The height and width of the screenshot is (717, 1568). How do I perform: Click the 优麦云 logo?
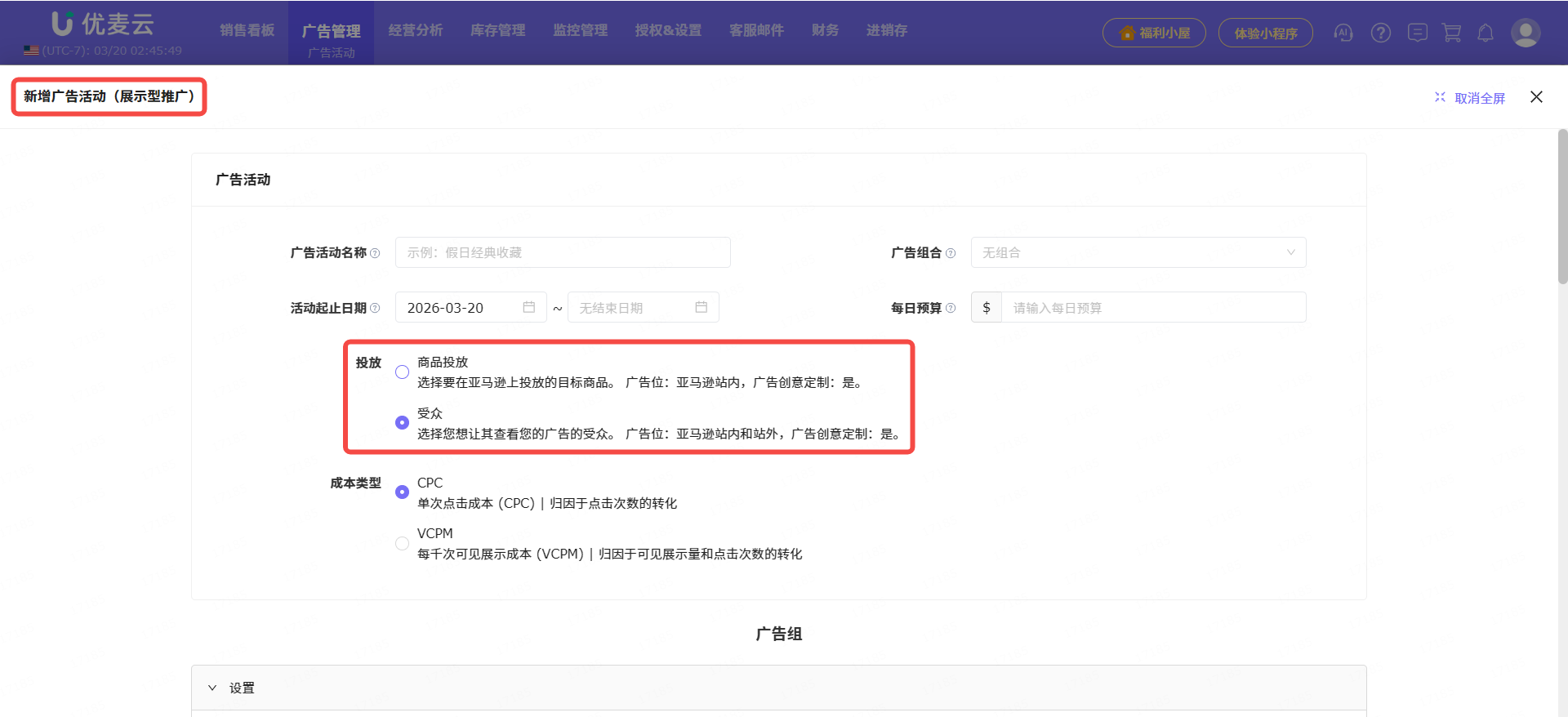point(103,24)
